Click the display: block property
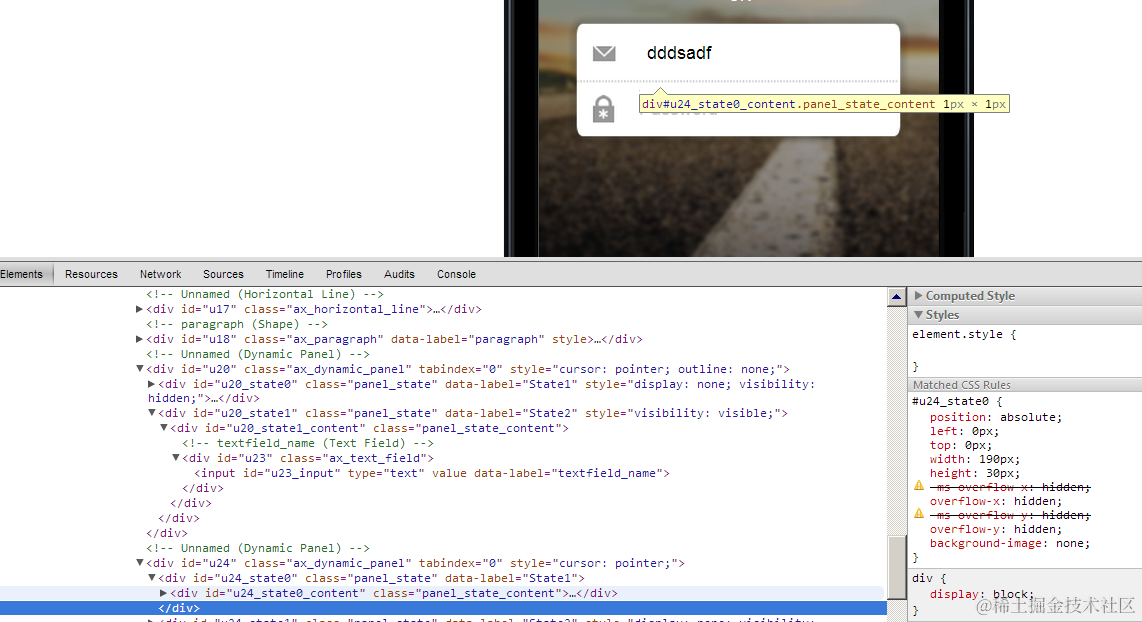 (x=982, y=594)
